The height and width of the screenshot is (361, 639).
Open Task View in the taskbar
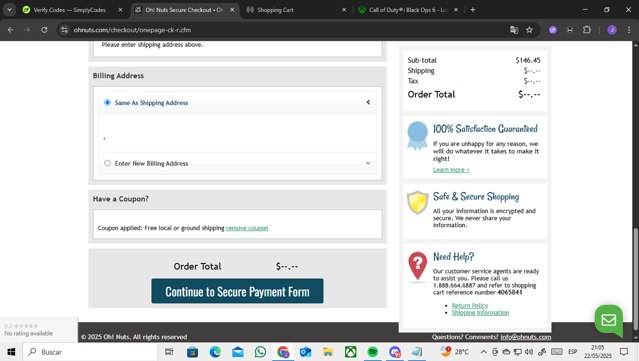169,352
